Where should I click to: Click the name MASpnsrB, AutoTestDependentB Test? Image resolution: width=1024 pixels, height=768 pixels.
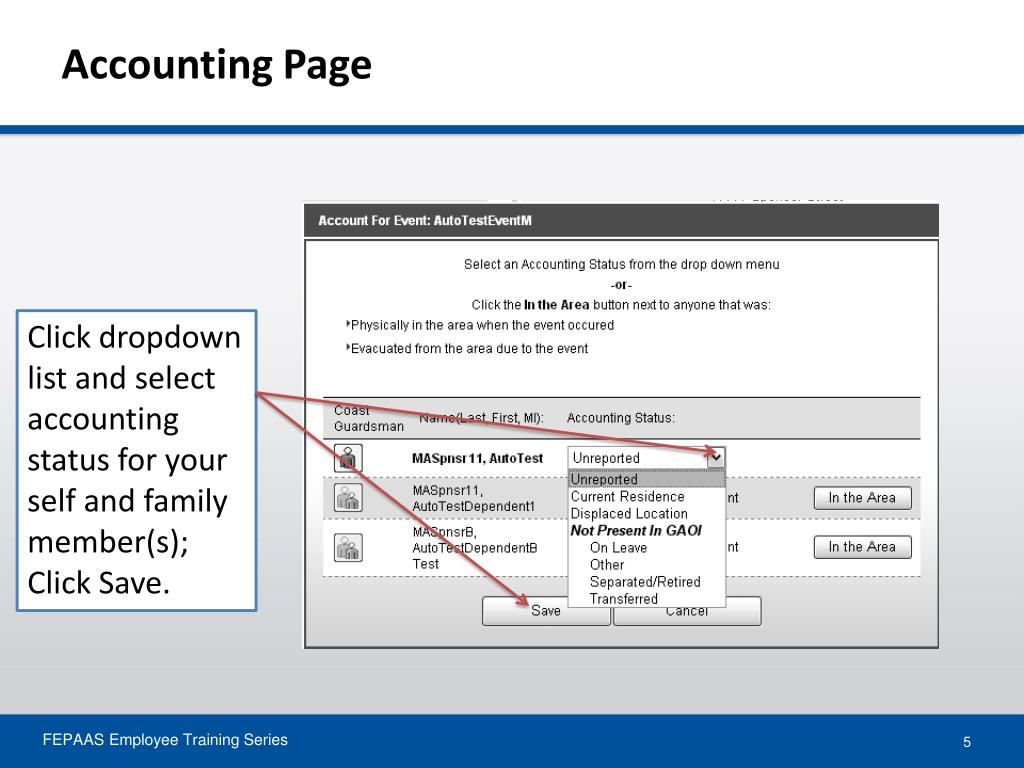point(475,548)
